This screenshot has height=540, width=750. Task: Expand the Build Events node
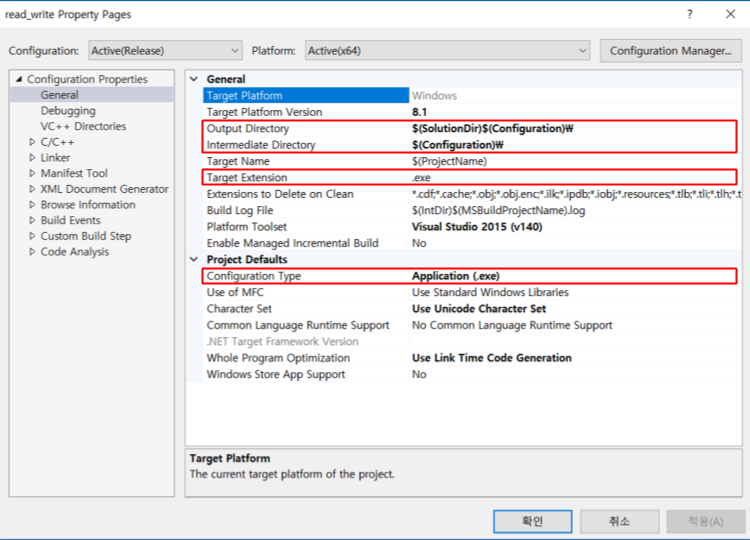(33, 220)
